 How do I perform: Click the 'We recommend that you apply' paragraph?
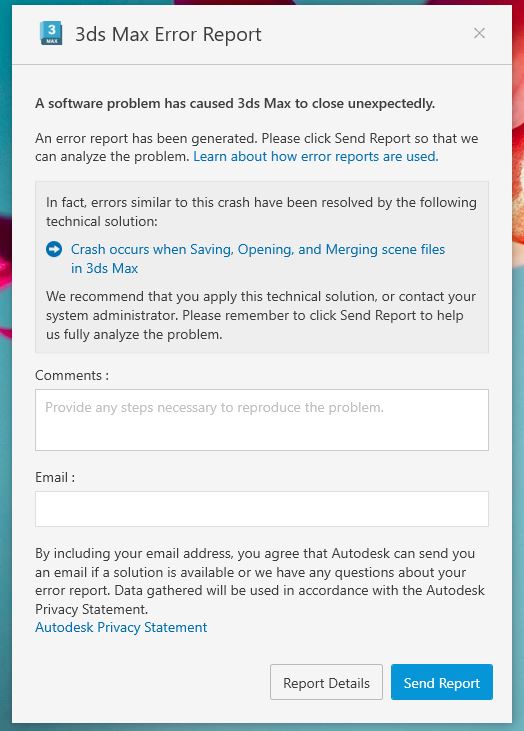[261, 315]
